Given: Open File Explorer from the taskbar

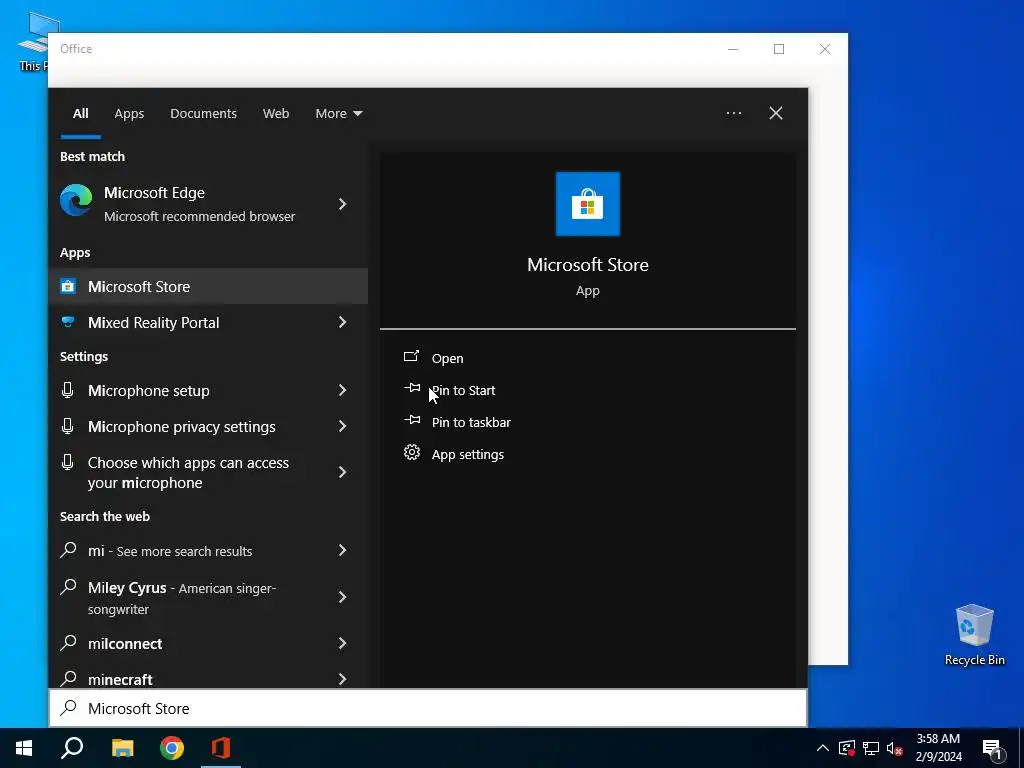Looking at the screenshot, I should [x=122, y=748].
